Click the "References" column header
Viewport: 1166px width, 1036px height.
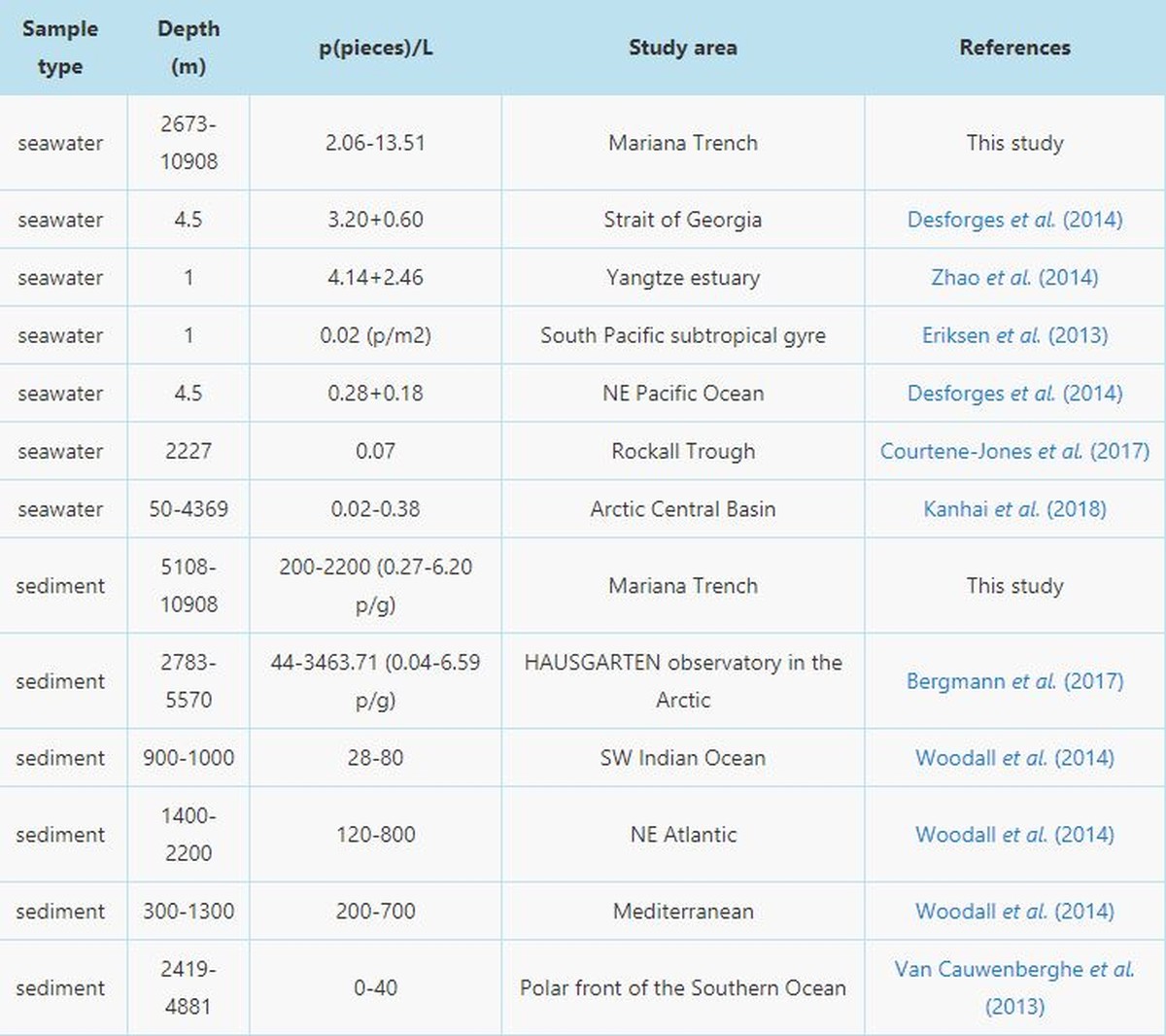click(x=1014, y=48)
